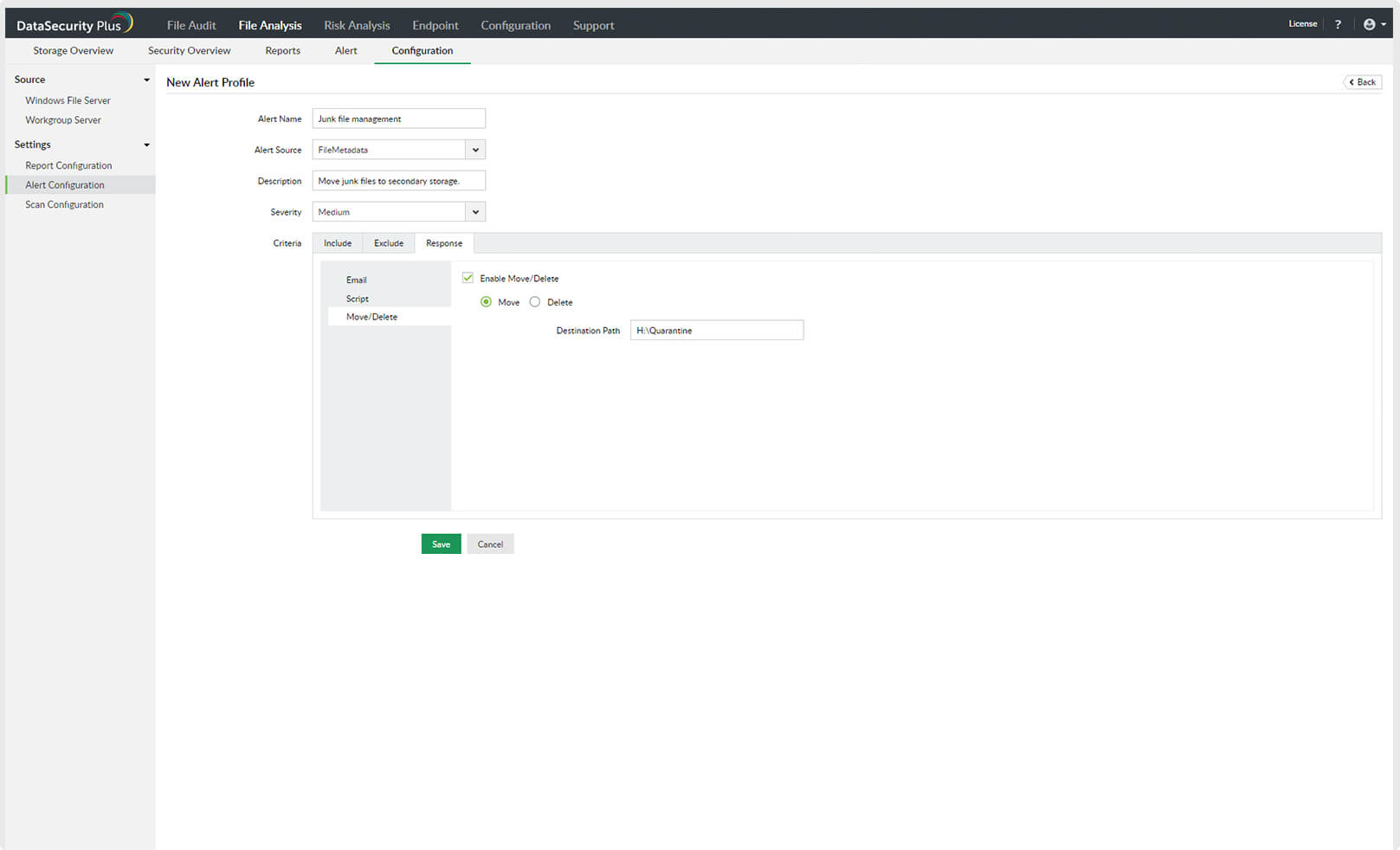
Task: Collapse the Settings sidebar section
Action: tap(146, 145)
